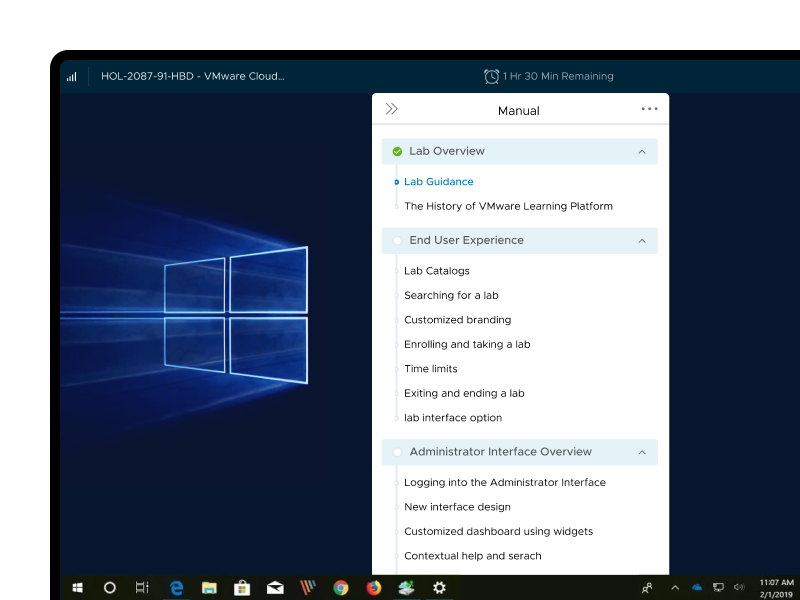Open the Manual panel three-dot options menu

649,109
